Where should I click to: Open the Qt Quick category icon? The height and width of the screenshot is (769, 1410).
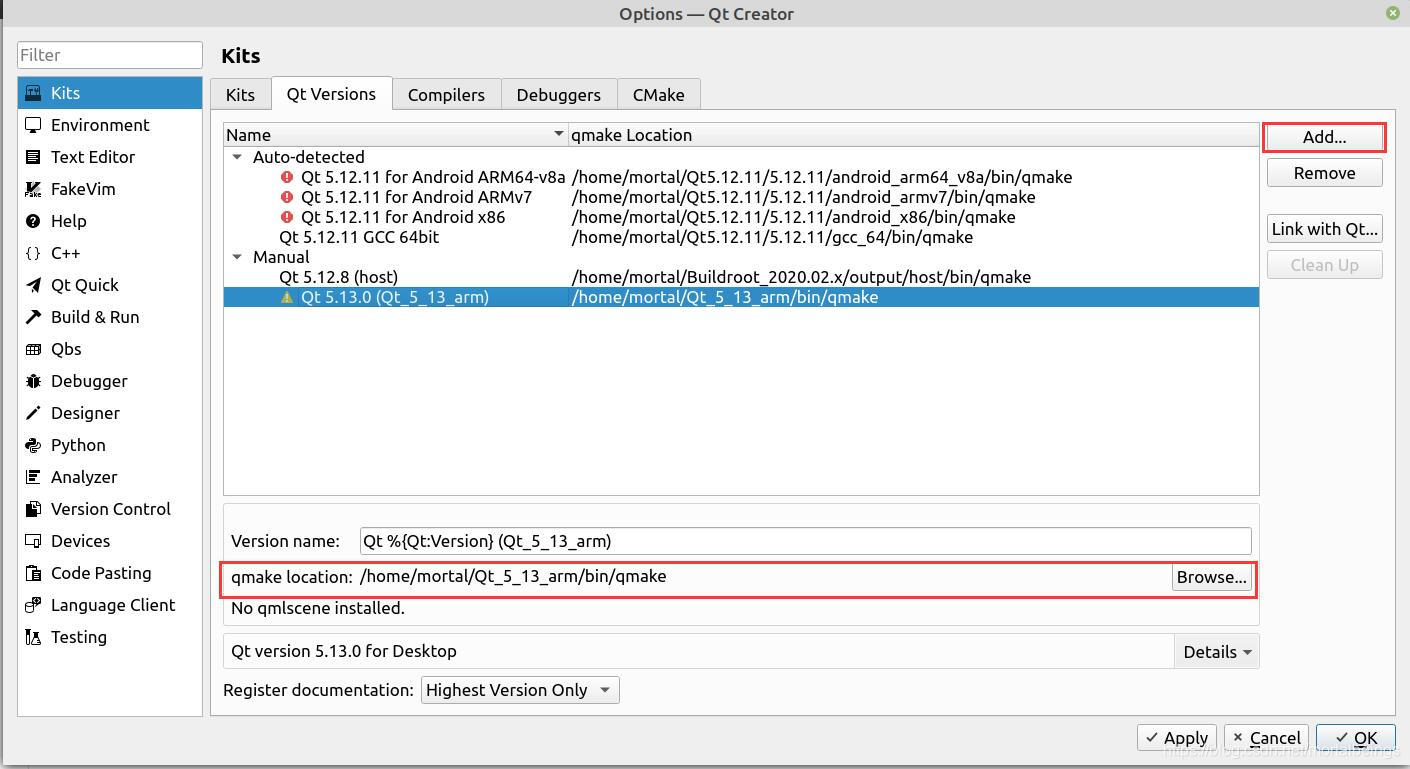(x=33, y=285)
